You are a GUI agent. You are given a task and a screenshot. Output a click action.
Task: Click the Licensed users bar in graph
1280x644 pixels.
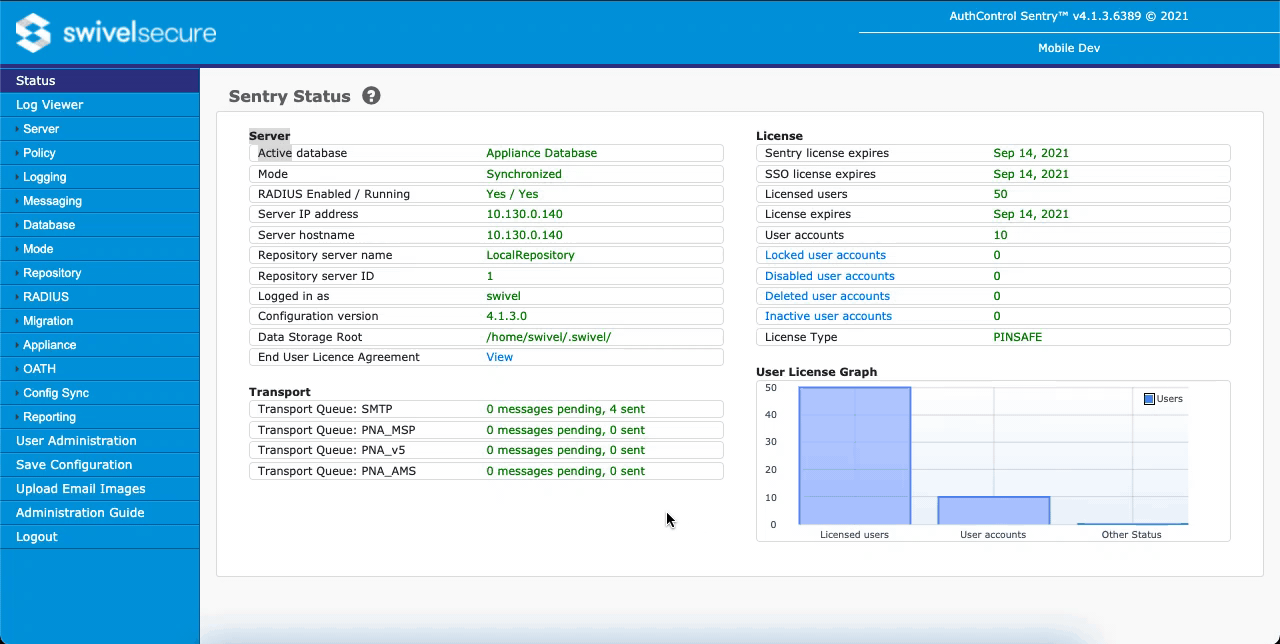(854, 456)
